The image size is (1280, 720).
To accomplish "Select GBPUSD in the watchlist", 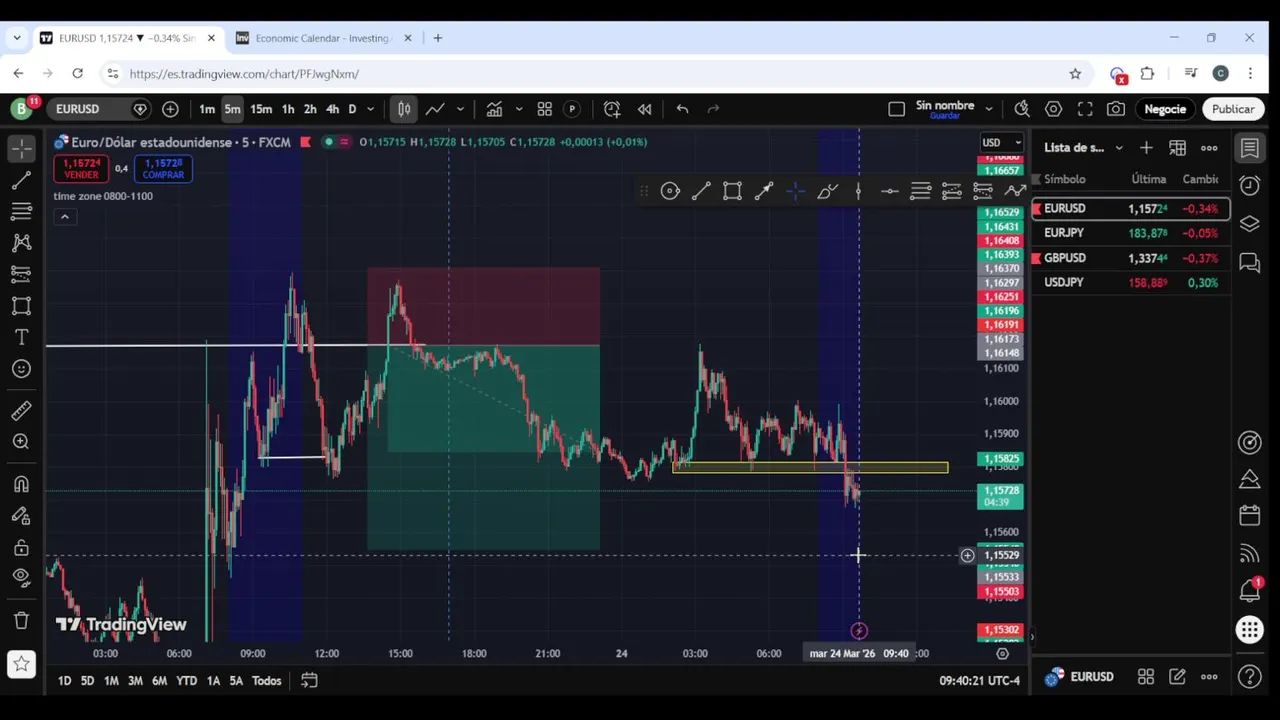I will point(1131,258).
